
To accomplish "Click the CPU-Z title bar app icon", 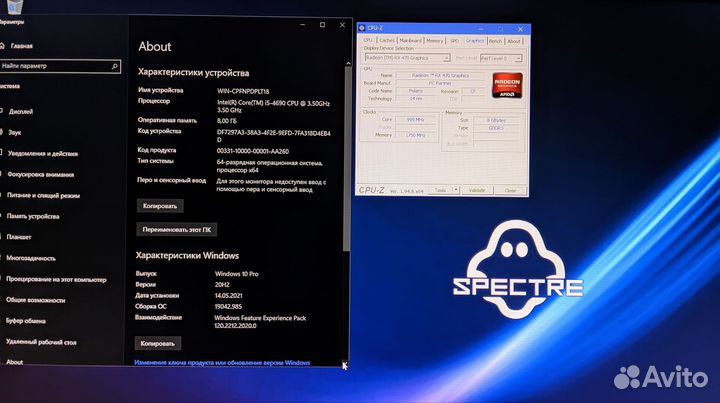I will click(x=361, y=28).
